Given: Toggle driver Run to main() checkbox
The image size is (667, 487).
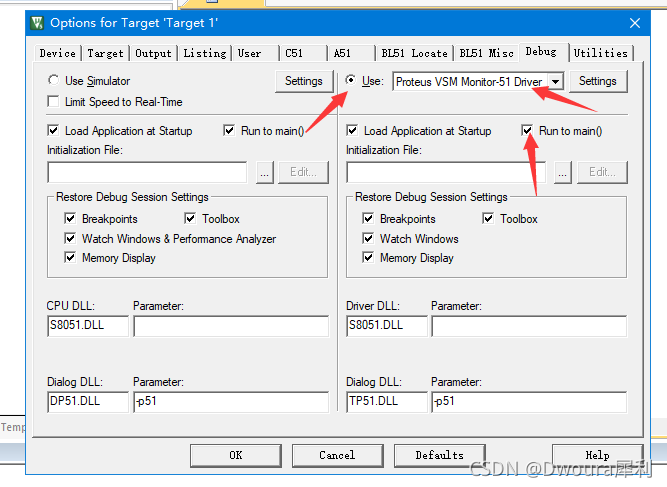Looking at the screenshot, I should (527, 130).
